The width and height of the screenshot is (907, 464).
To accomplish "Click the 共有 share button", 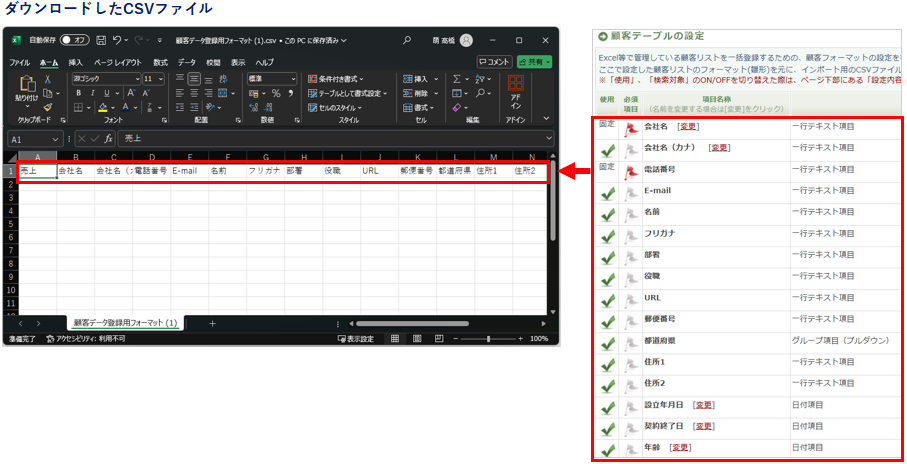I will point(534,62).
